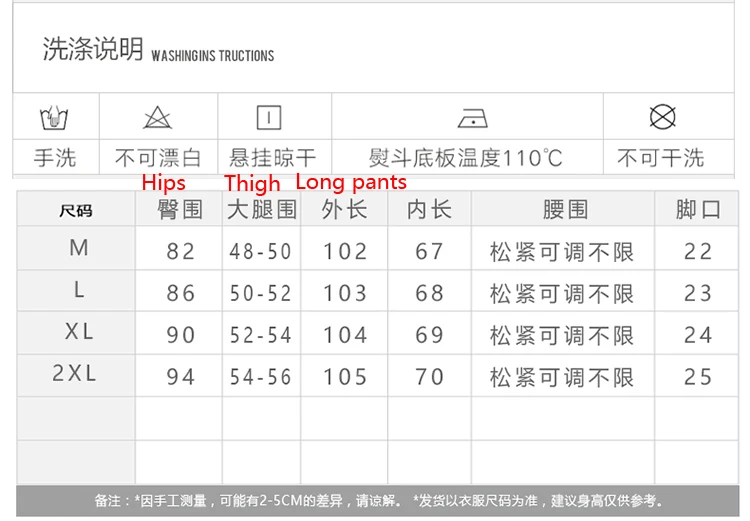
Task: Click the 备注 footer note text
Action: click(x=378, y=501)
